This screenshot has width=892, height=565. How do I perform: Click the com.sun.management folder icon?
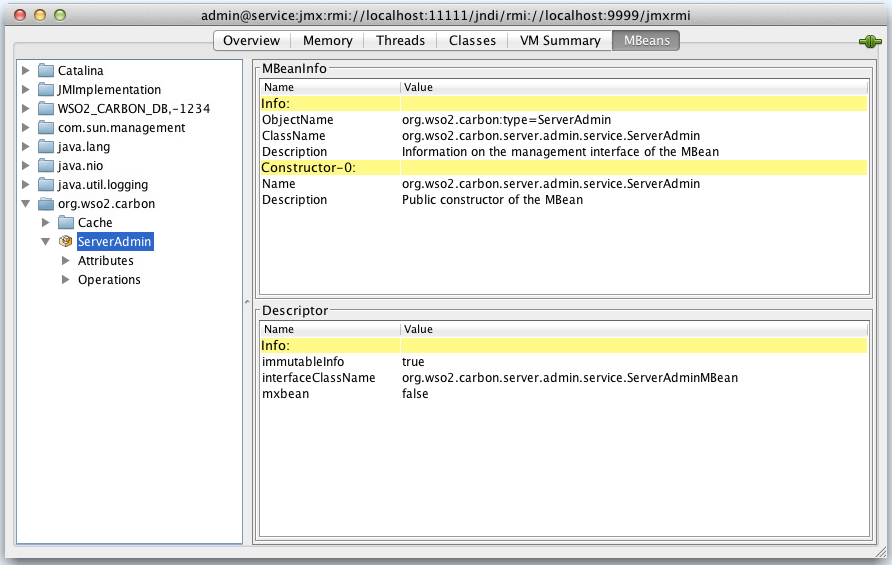click(x=45, y=128)
